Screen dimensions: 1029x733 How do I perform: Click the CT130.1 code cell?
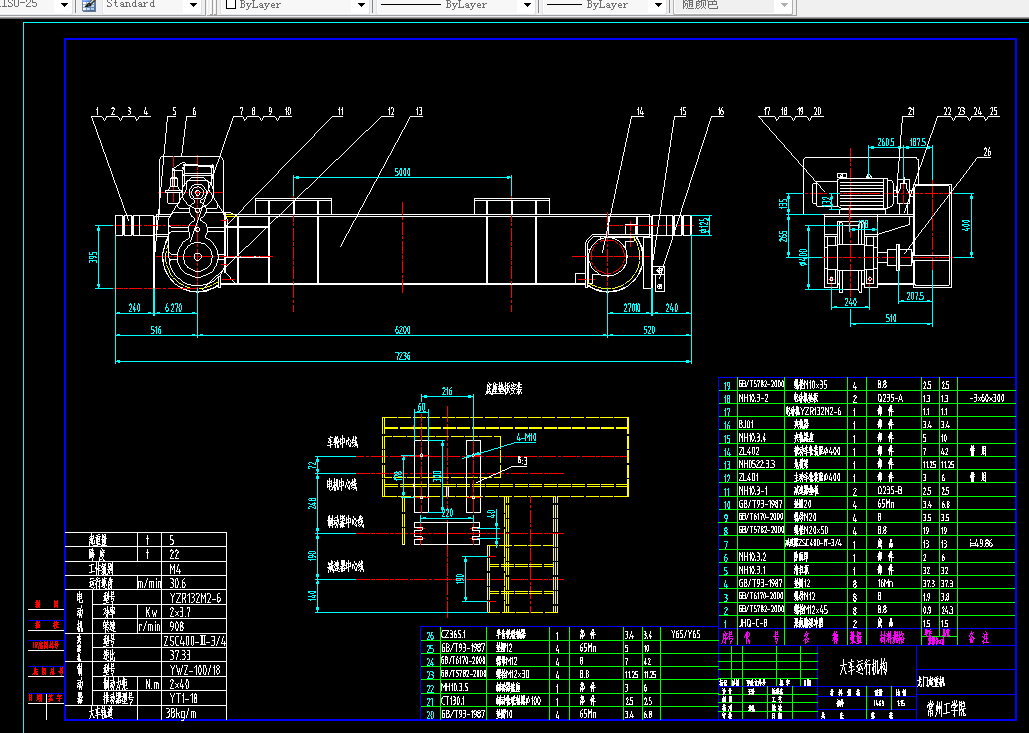[453, 700]
